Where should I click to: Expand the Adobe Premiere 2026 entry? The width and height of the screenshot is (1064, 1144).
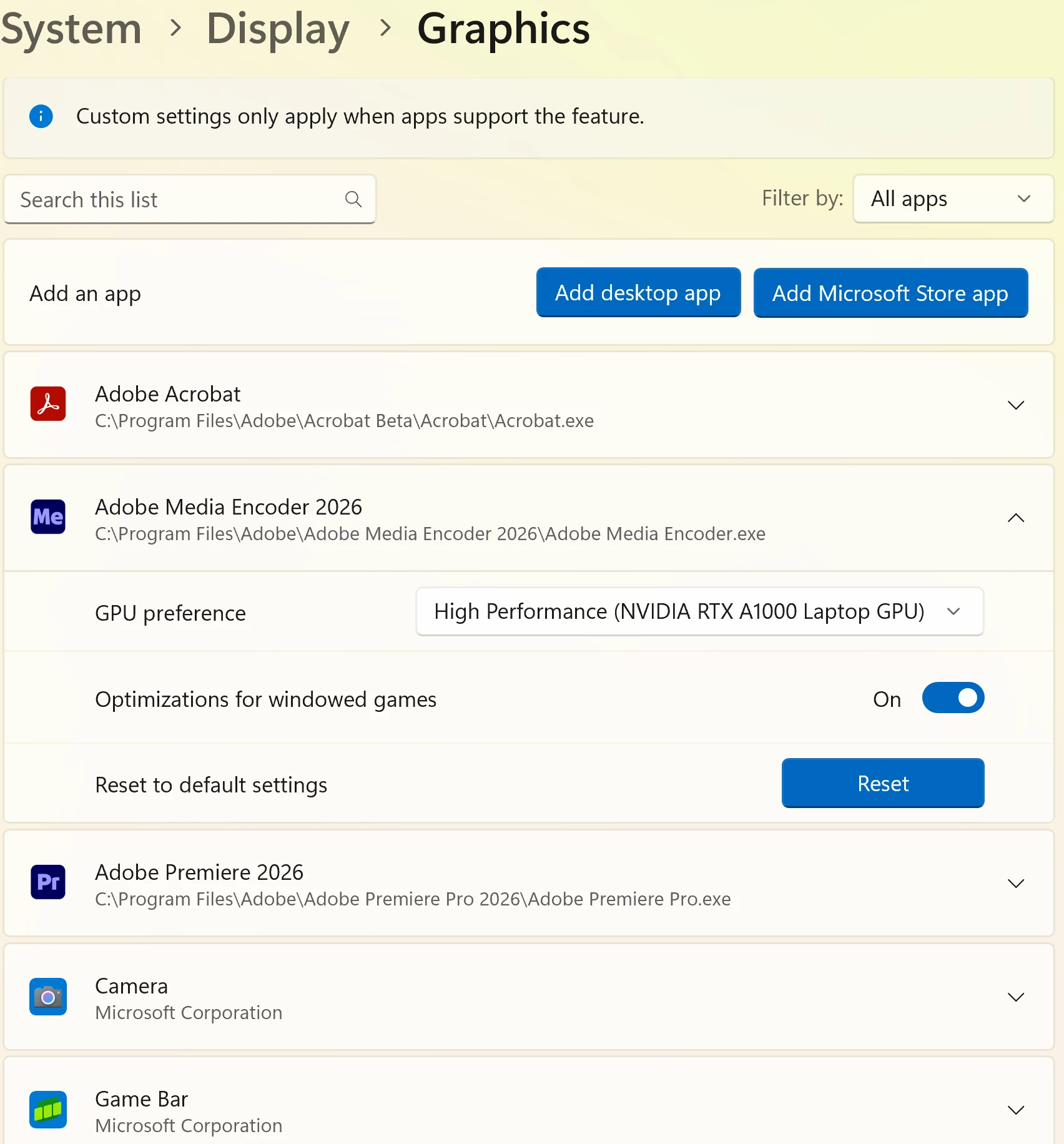1016,884
